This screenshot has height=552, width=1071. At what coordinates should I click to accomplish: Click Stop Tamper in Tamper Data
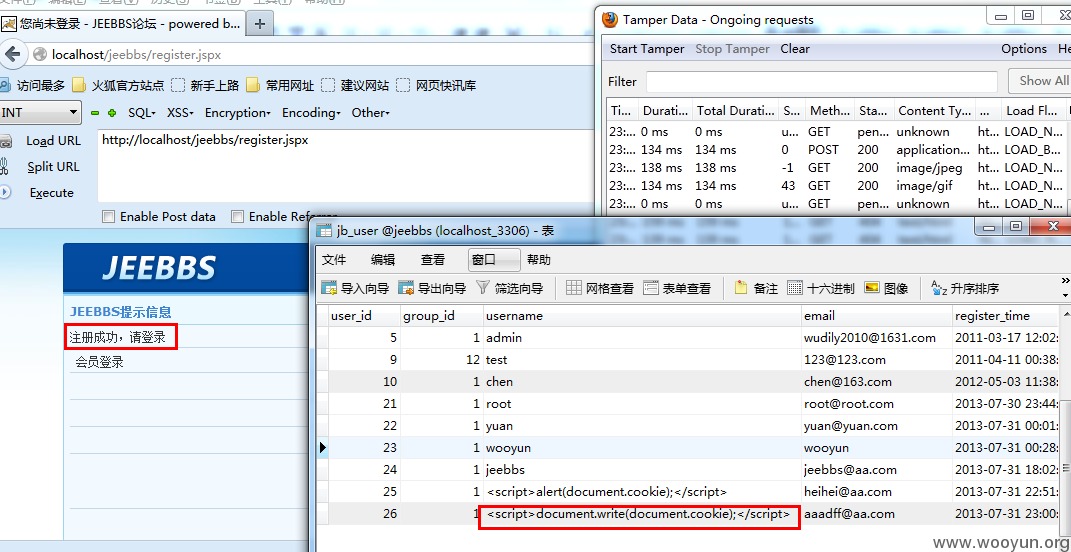tap(732, 49)
